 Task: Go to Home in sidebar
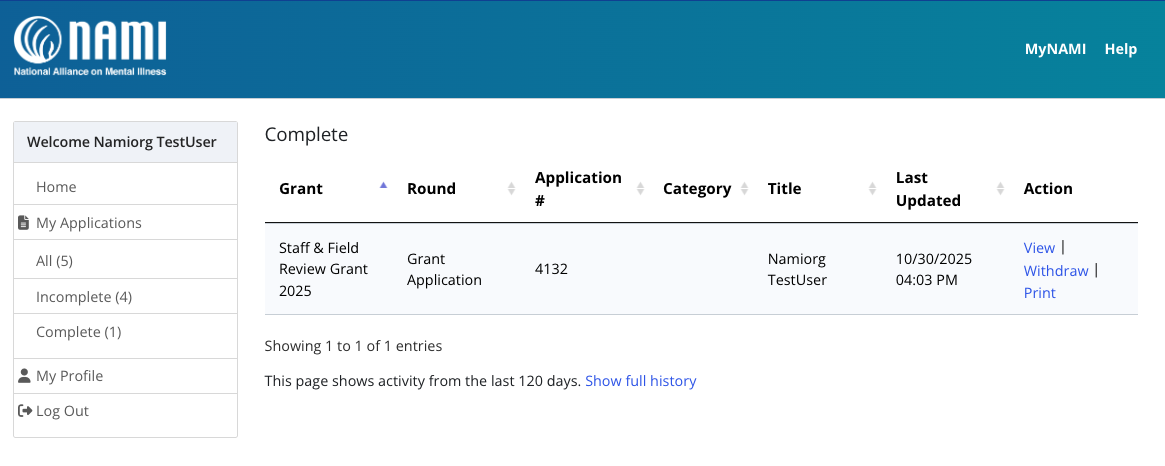point(56,187)
